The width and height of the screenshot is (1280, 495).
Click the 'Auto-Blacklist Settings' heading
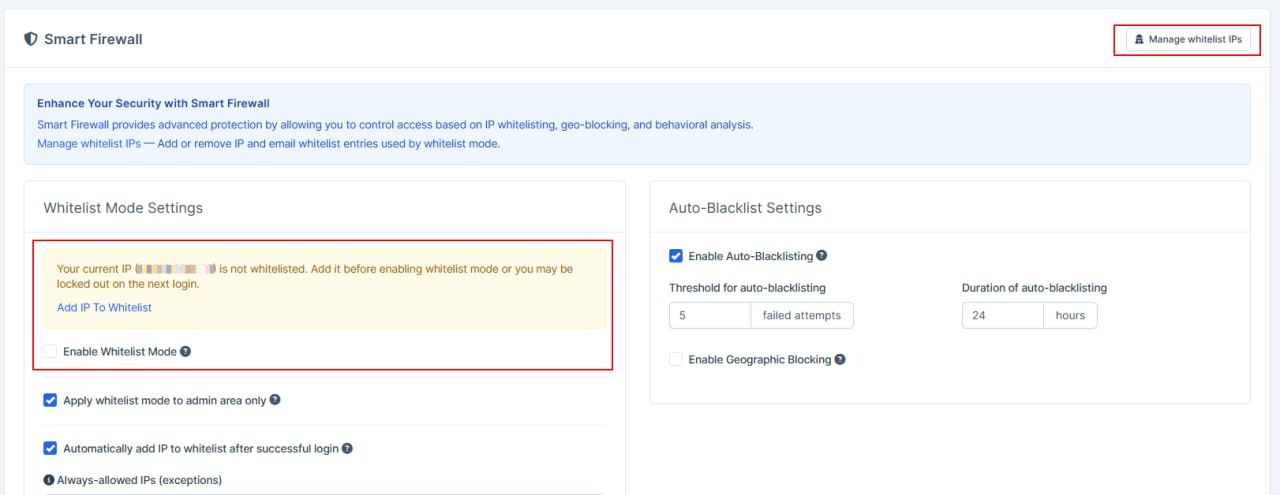pos(745,208)
